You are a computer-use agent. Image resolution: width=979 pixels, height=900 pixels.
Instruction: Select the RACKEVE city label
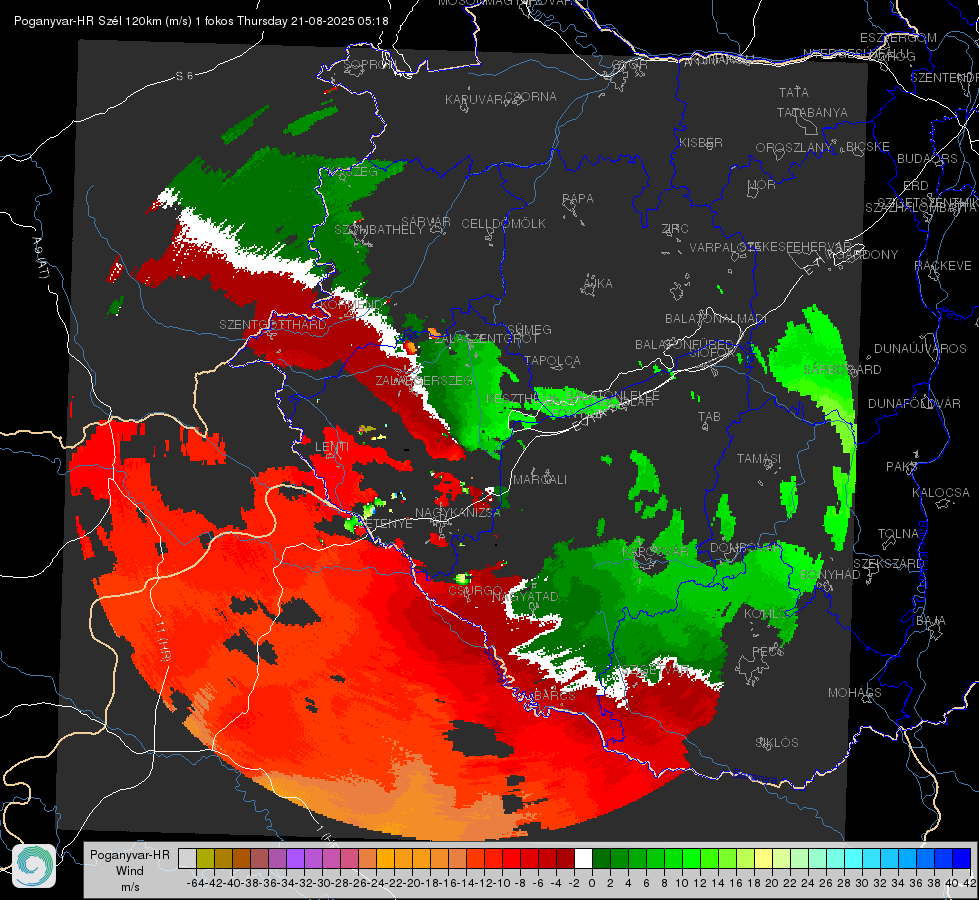[x=943, y=266]
